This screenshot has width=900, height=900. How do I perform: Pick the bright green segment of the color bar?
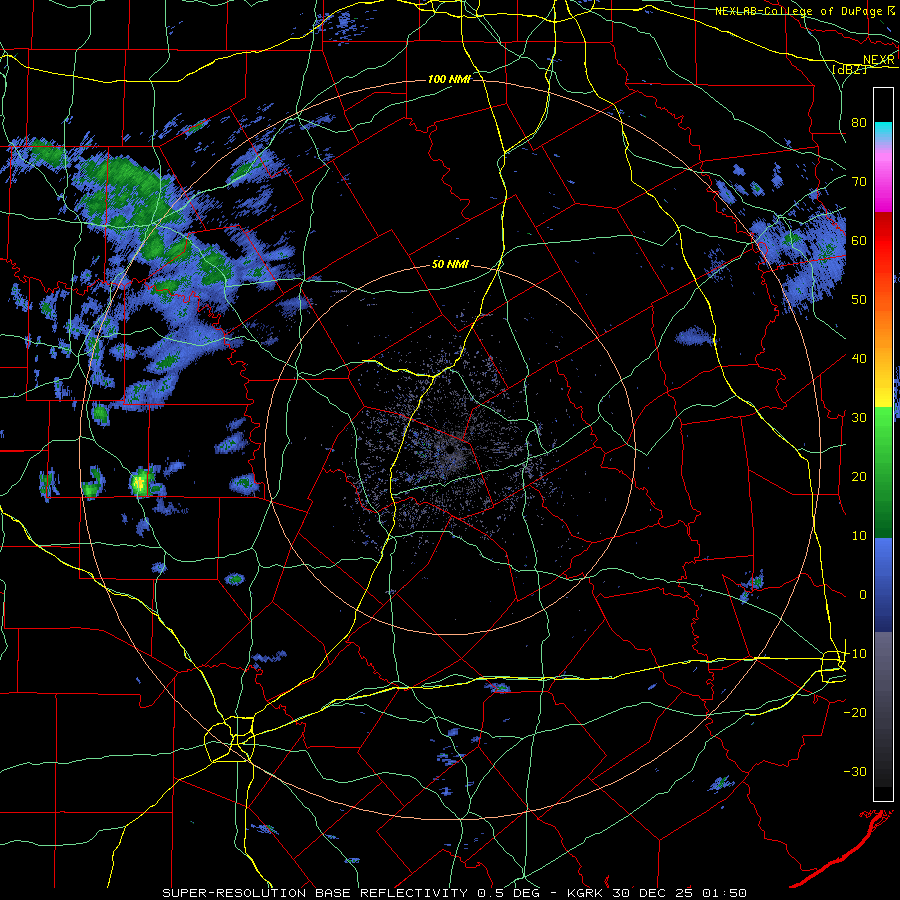(883, 436)
